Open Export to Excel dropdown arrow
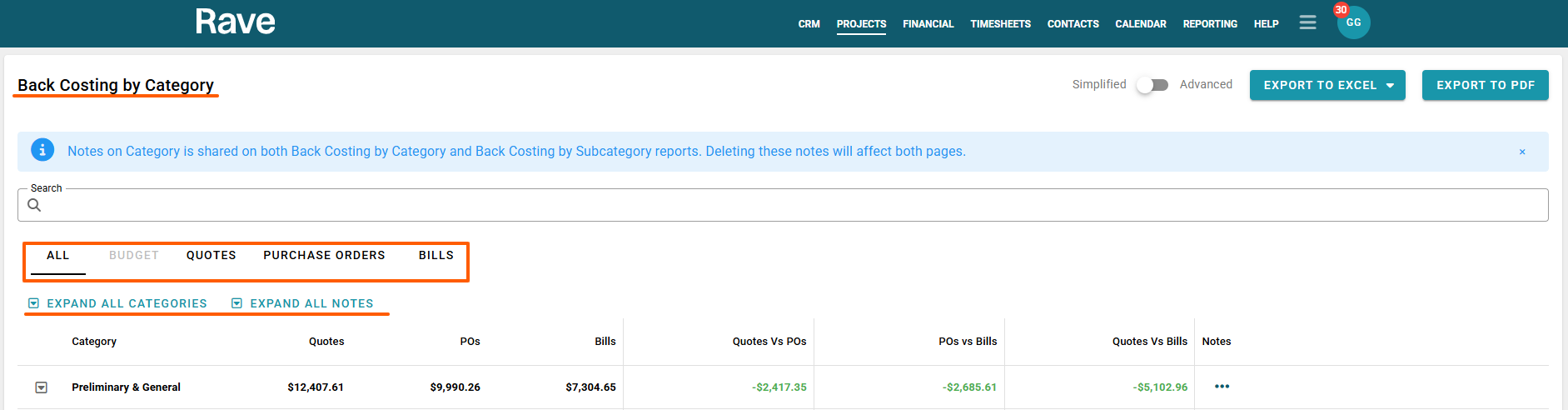Image resolution: width=1568 pixels, height=410 pixels. tap(1390, 86)
